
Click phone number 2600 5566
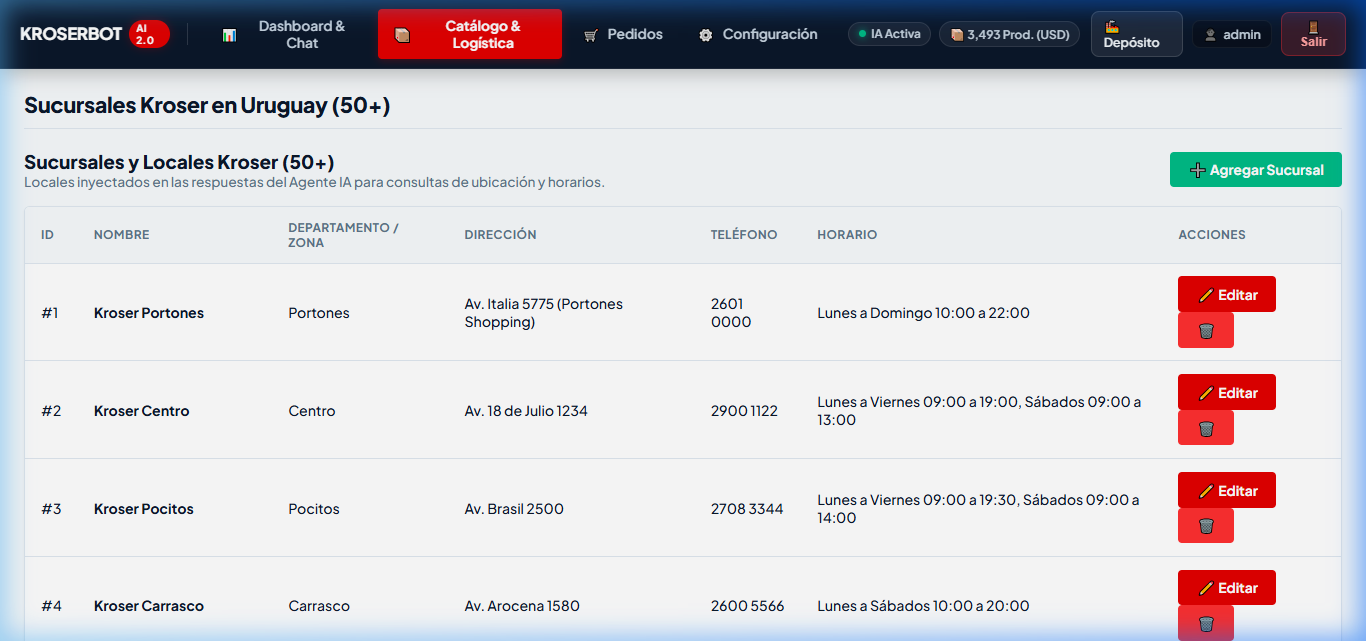click(x=748, y=606)
